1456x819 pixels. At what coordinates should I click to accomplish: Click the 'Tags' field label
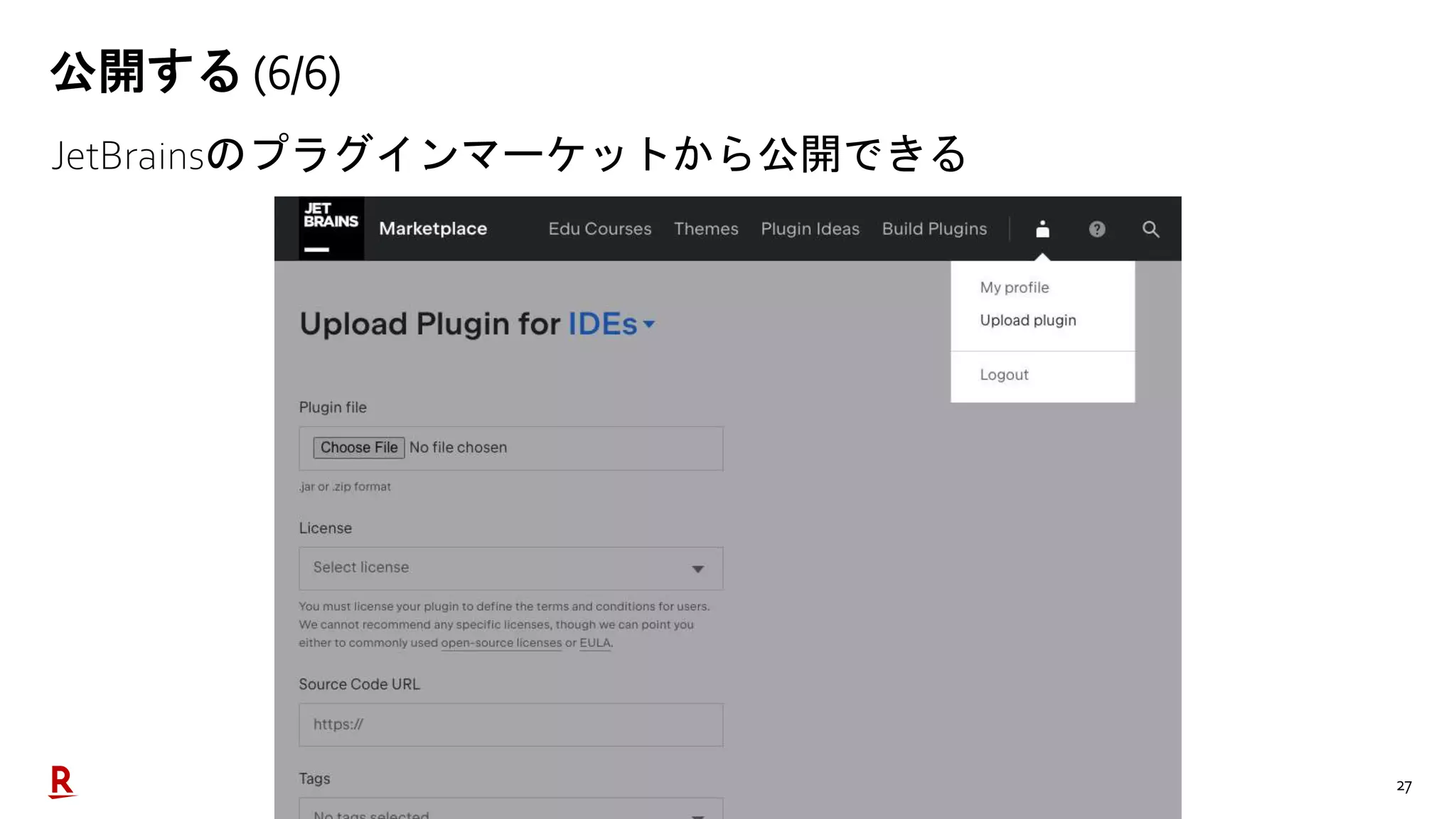(314, 778)
